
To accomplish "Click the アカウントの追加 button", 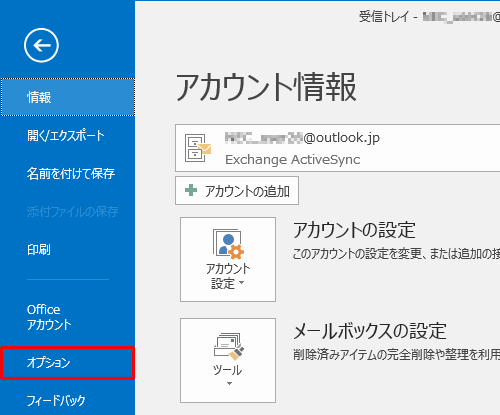I will coord(237,191).
